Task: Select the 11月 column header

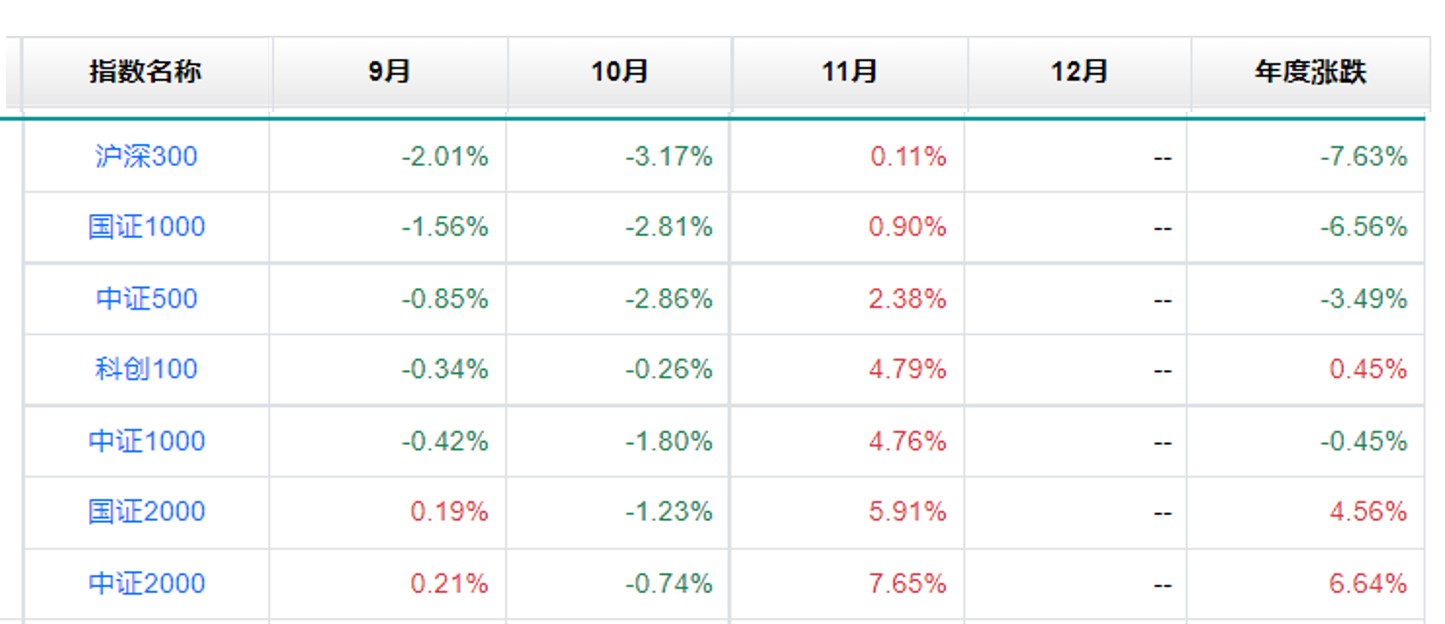Action: [849, 72]
